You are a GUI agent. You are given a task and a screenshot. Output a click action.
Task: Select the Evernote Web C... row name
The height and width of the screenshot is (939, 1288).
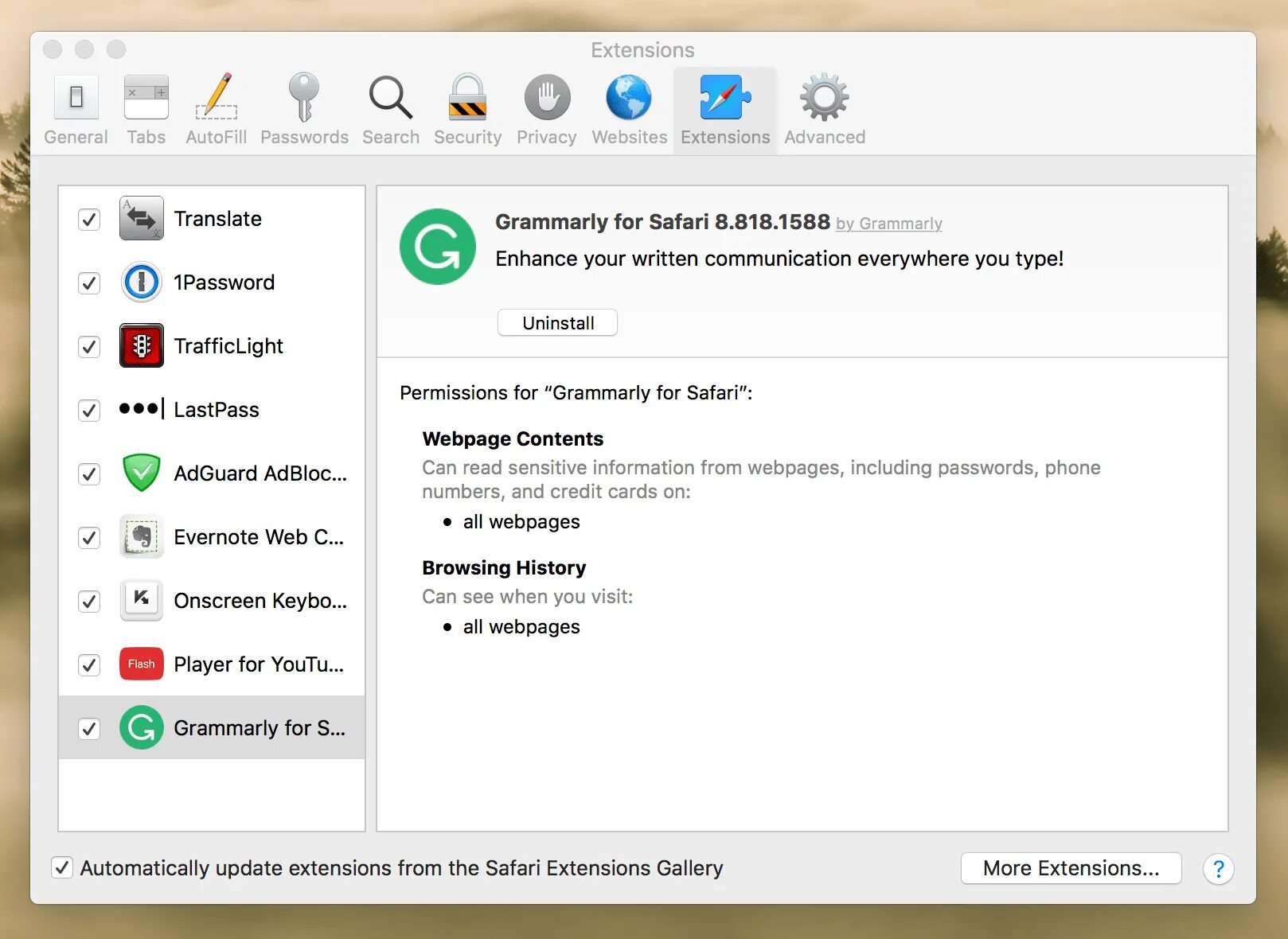pos(259,537)
